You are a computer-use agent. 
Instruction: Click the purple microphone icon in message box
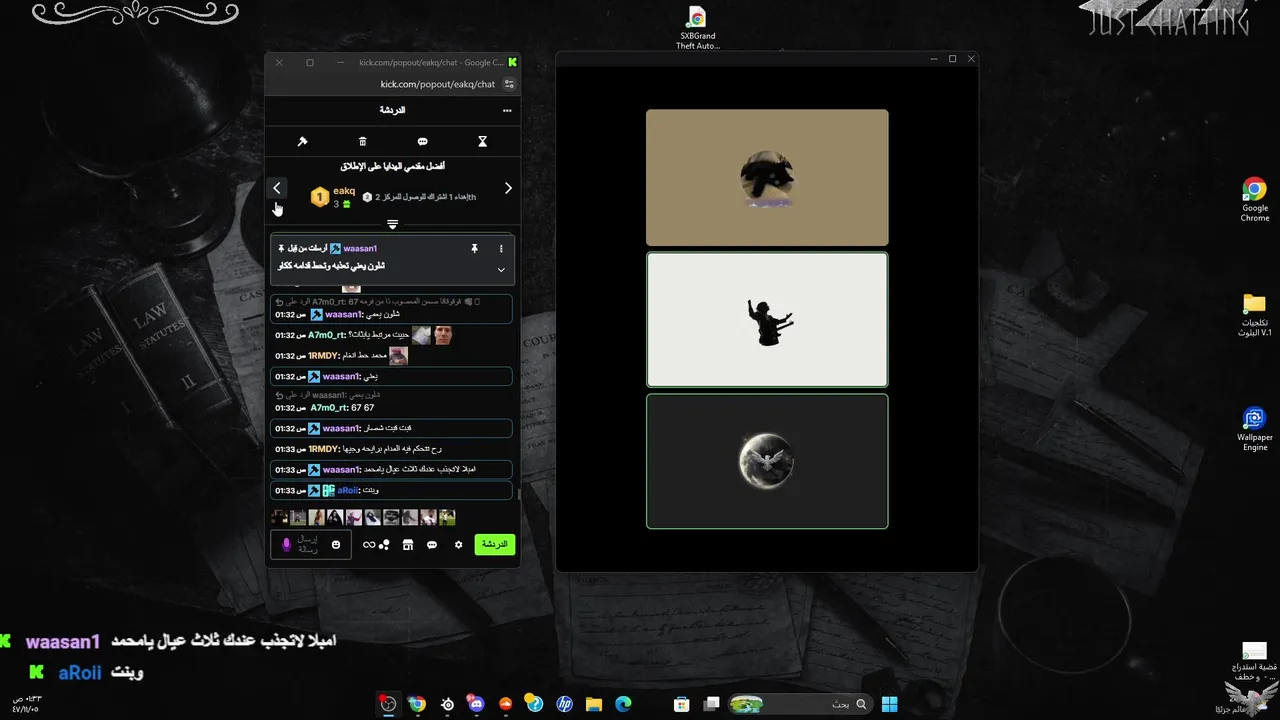click(286, 544)
